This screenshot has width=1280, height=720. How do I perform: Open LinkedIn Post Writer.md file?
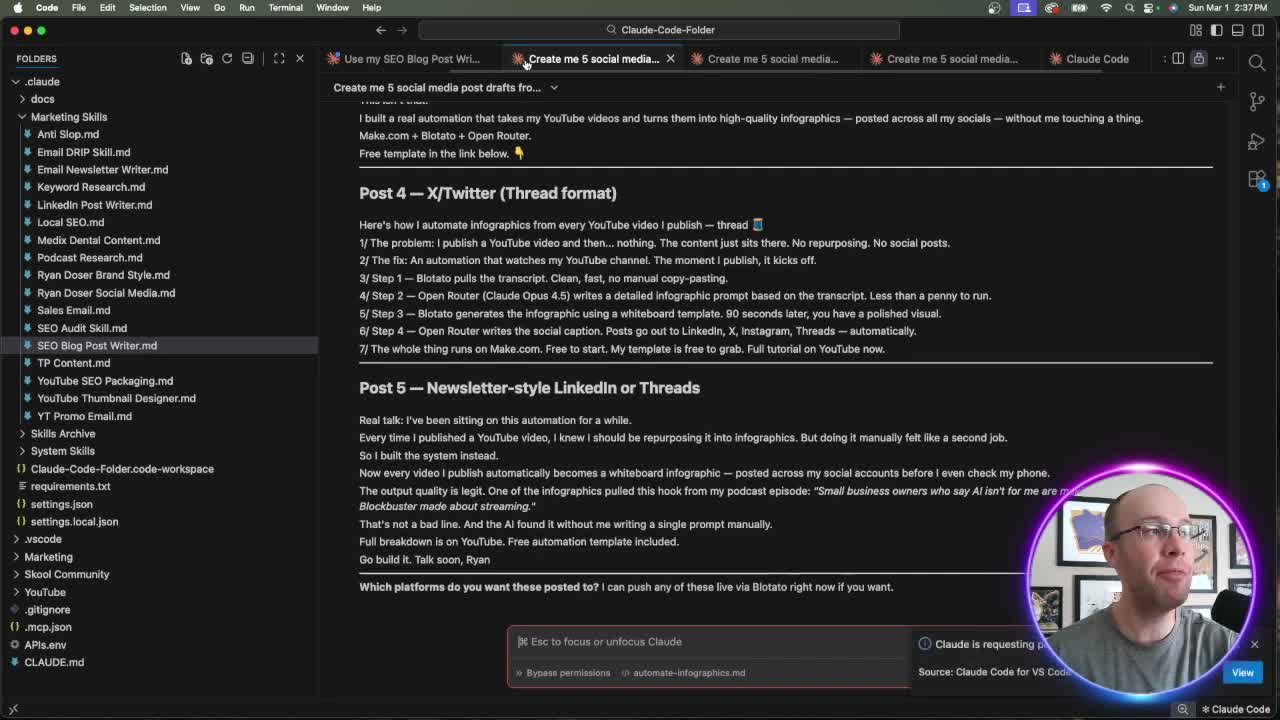(x=94, y=205)
